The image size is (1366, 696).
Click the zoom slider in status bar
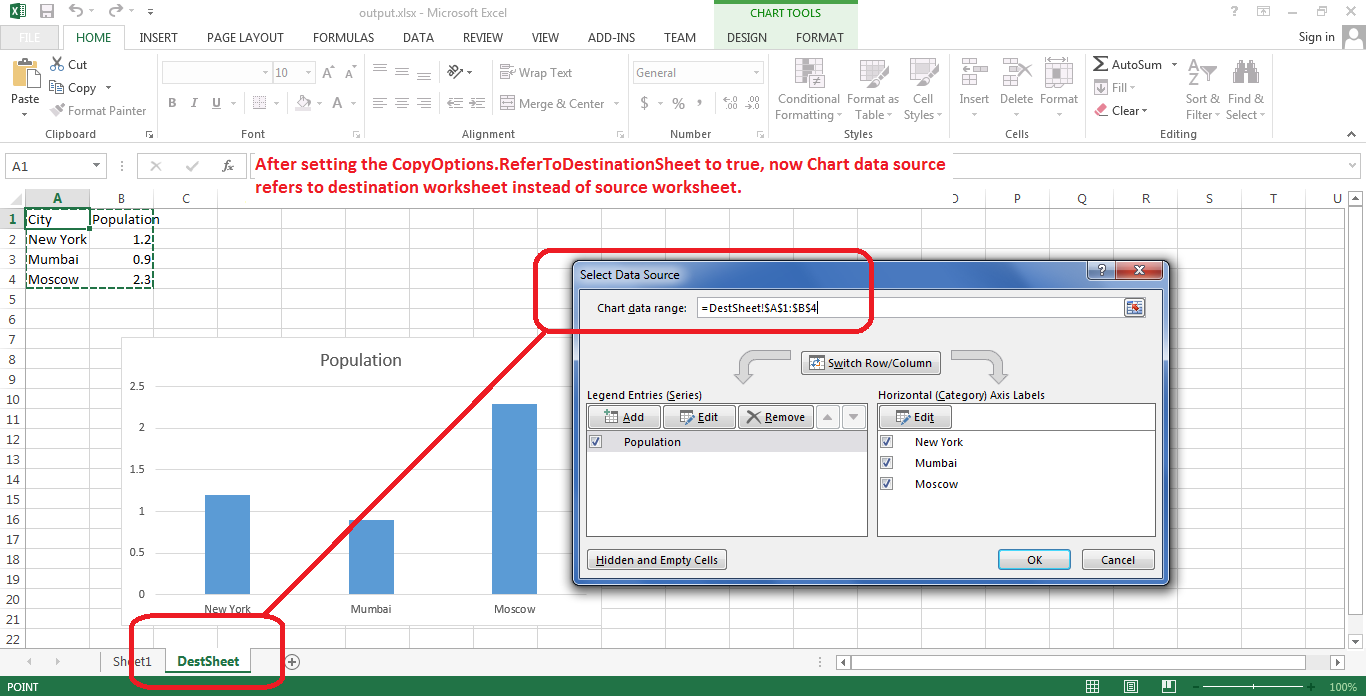click(1260, 687)
